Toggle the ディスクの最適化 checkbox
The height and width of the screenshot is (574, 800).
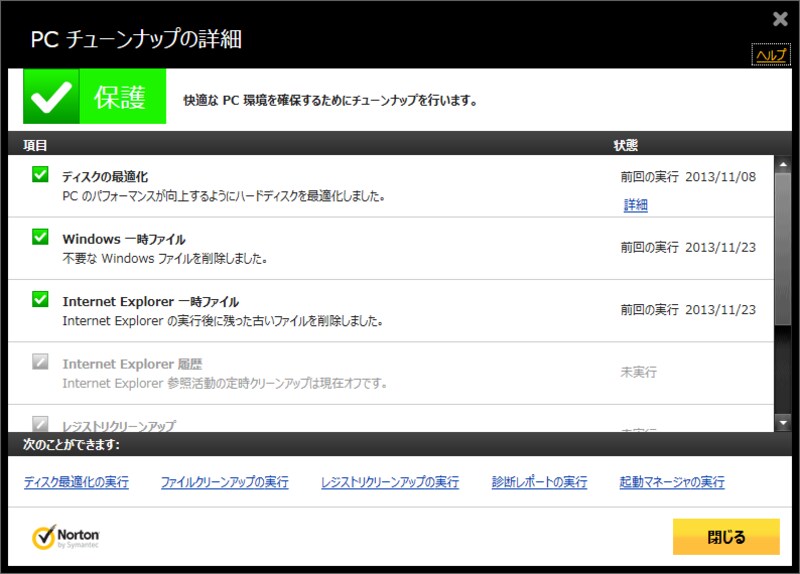coord(40,174)
